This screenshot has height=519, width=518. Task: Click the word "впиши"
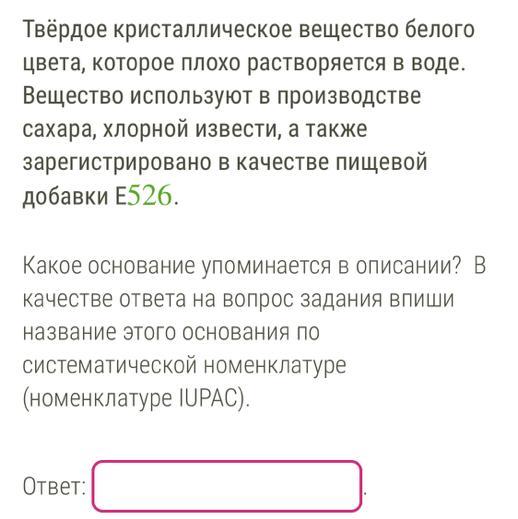pos(421,299)
